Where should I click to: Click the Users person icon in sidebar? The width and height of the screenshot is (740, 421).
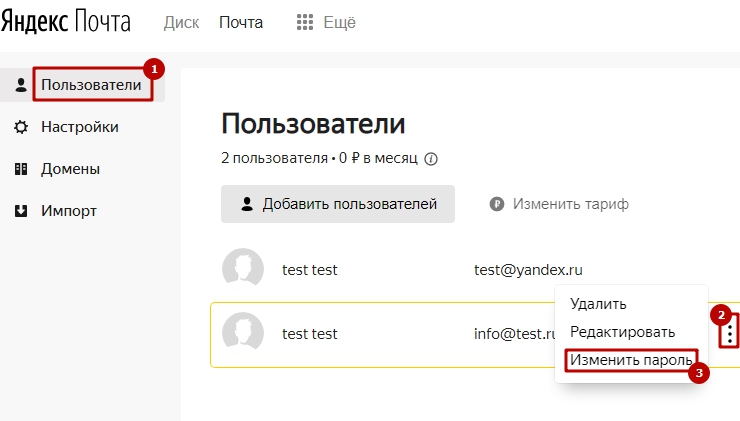pyautogui.click(x=21, y=85)
